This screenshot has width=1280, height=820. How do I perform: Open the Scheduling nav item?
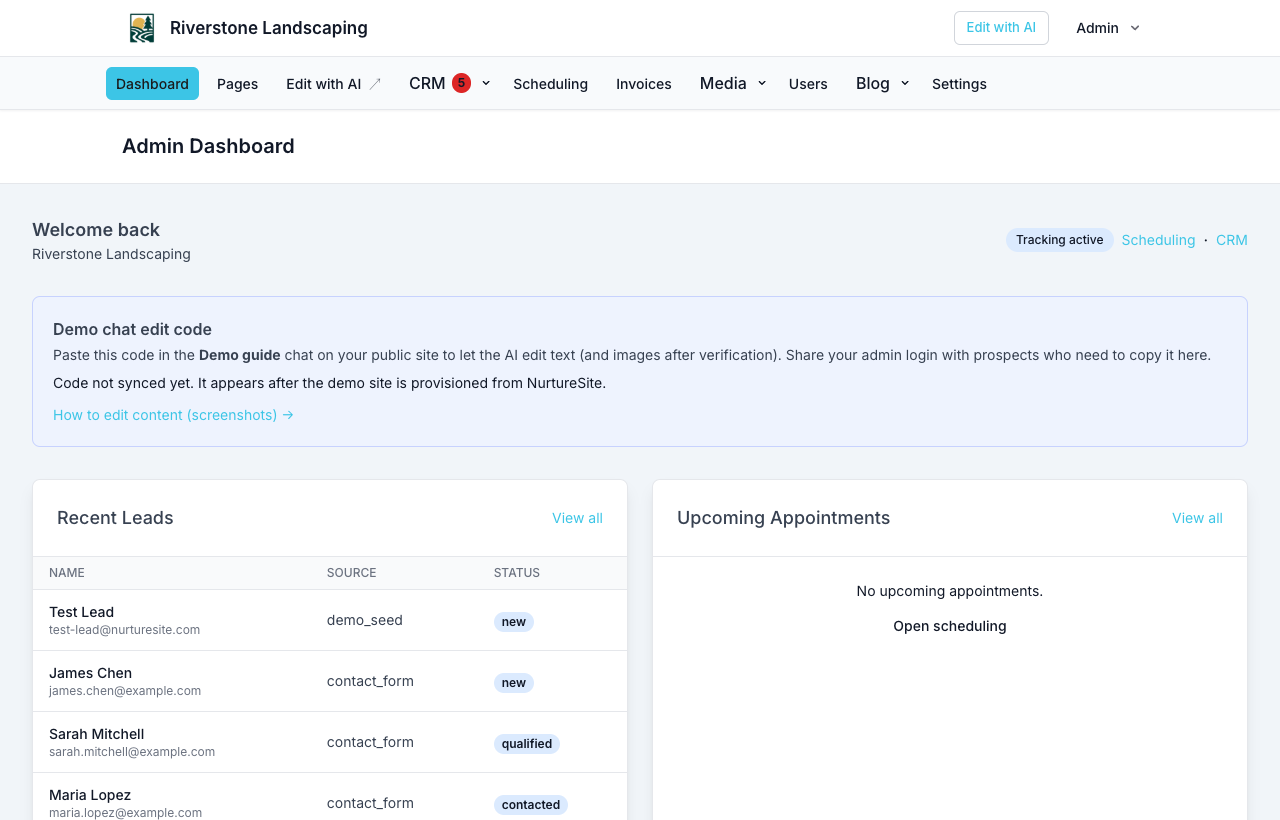coord(550,84)
